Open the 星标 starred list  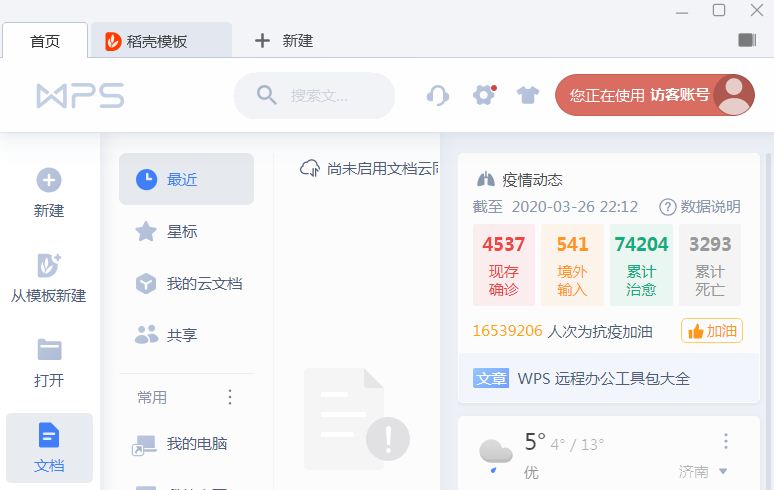click(187, 231)
